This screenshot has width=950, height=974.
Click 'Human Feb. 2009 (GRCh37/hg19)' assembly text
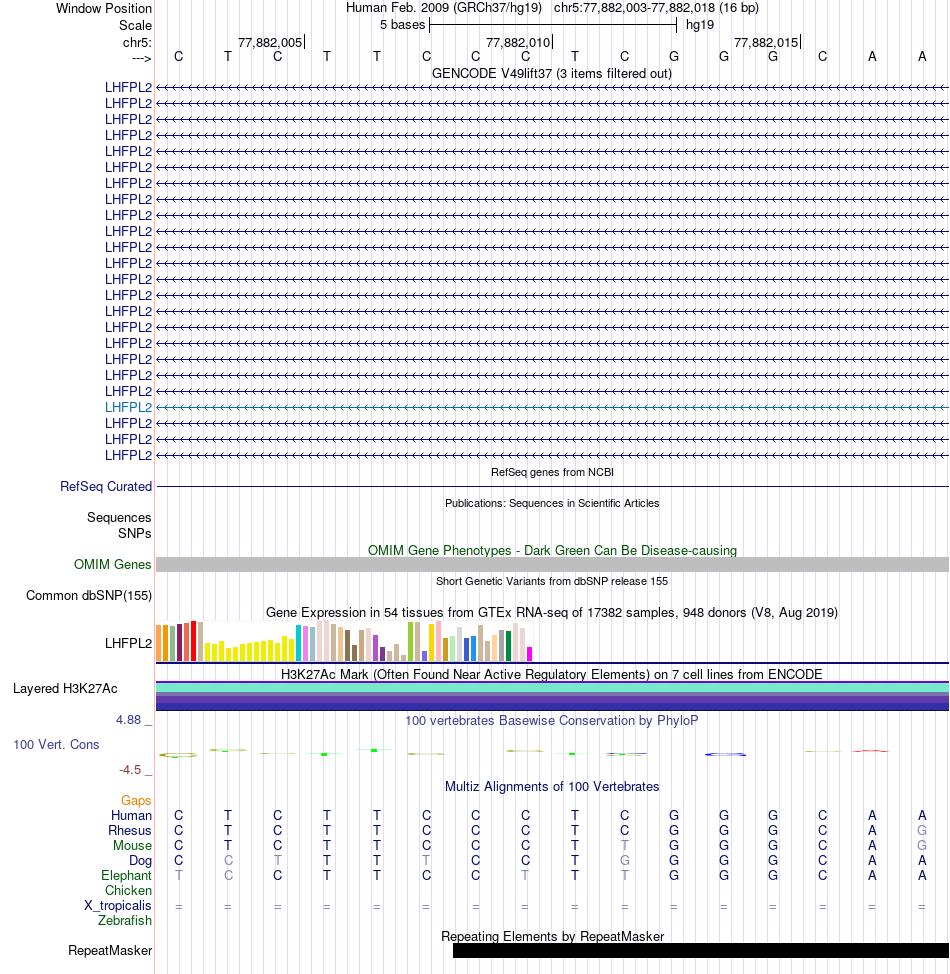[x=444, y=8]
